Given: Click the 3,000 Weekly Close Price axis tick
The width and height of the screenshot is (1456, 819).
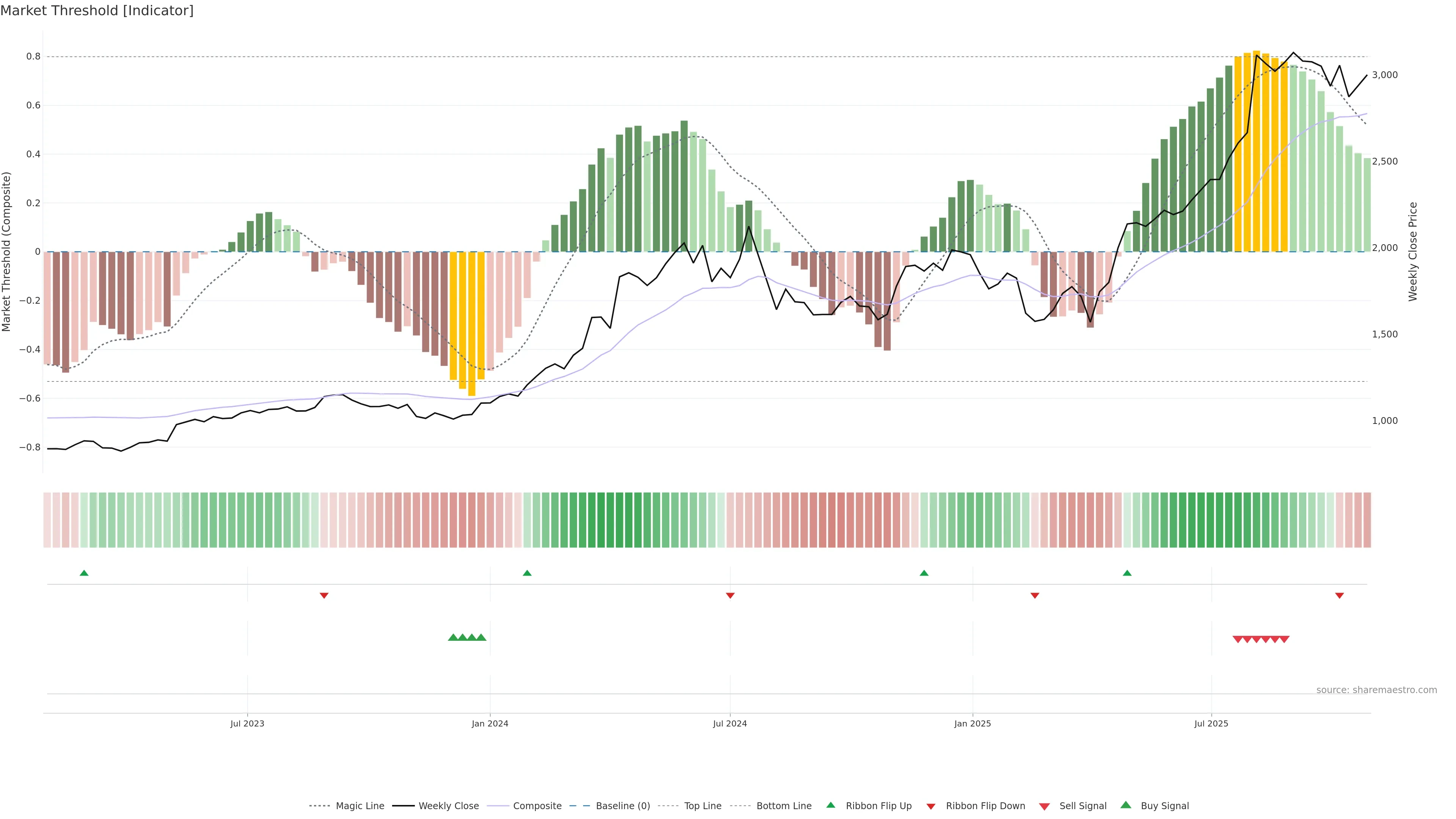Looking at the screenshot, I should tap(1385, 75).
